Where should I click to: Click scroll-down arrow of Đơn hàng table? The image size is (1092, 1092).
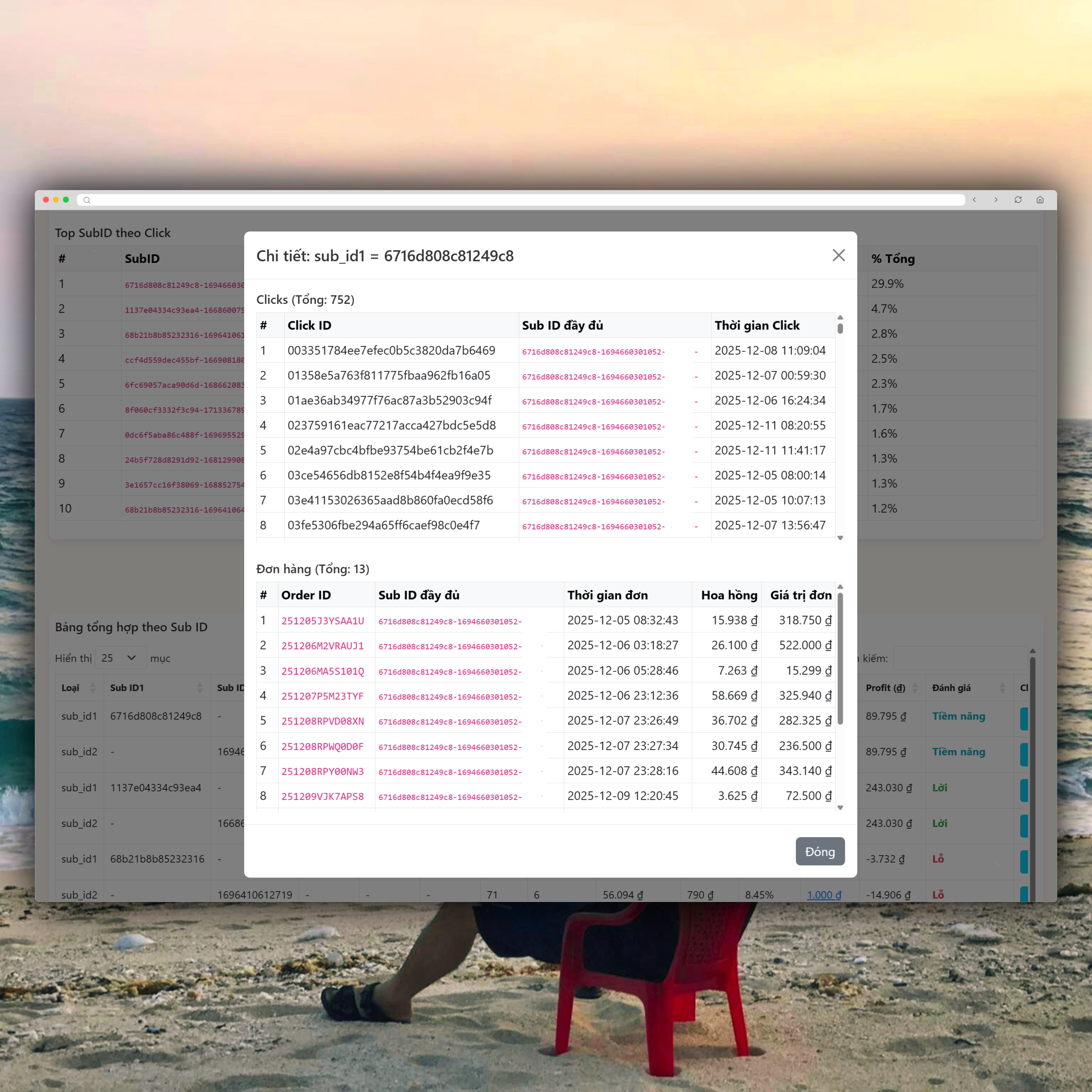point(840,808)
